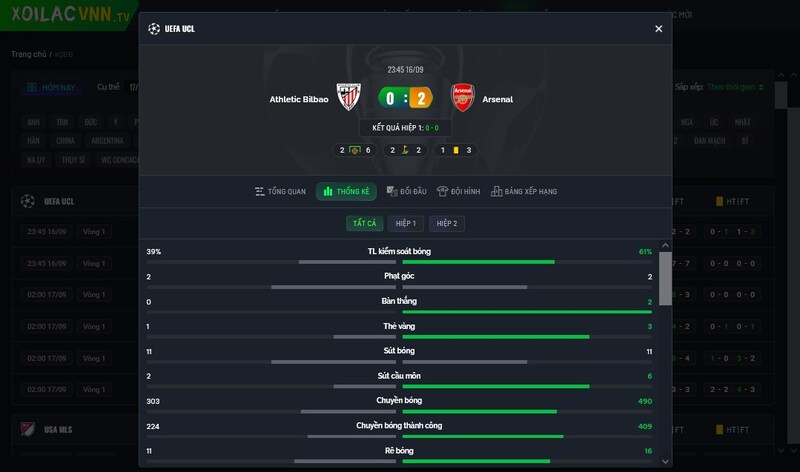Click the shots on target goal icon
Viewport: 800px width, 472px height.
[x=355, y=150]
